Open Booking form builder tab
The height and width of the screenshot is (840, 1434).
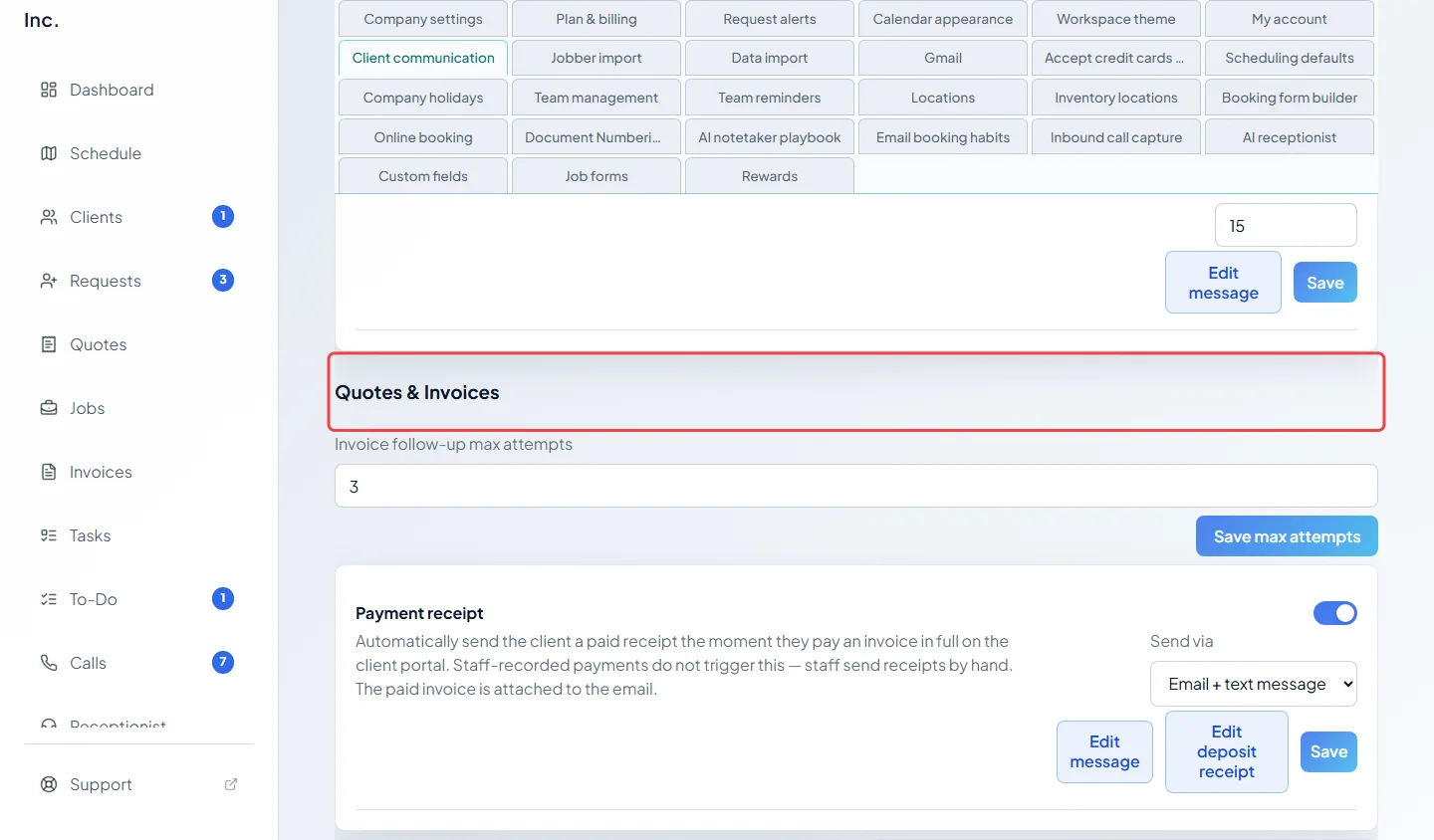tap(1290, 98)
